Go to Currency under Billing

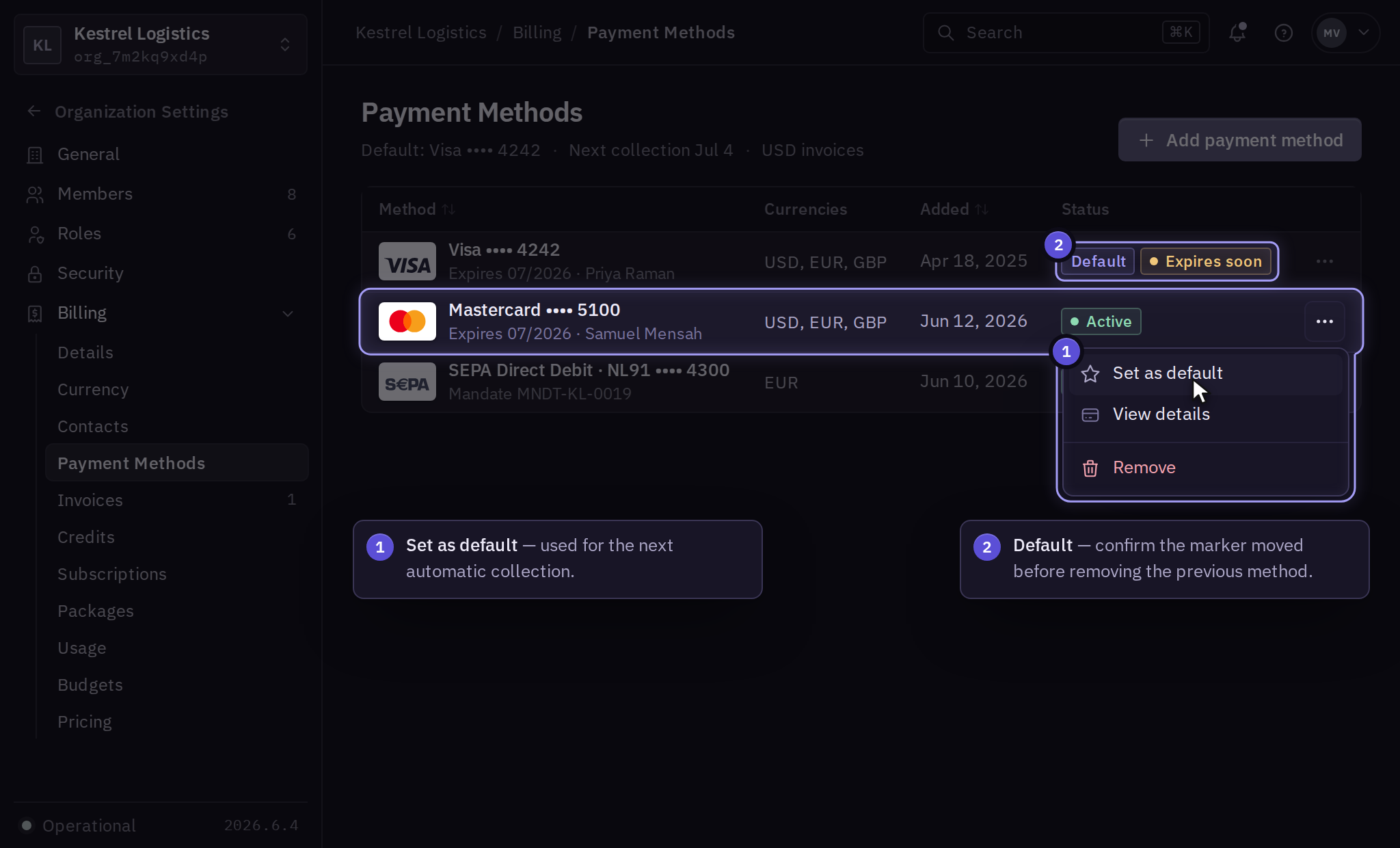click(x=176, y=390)
